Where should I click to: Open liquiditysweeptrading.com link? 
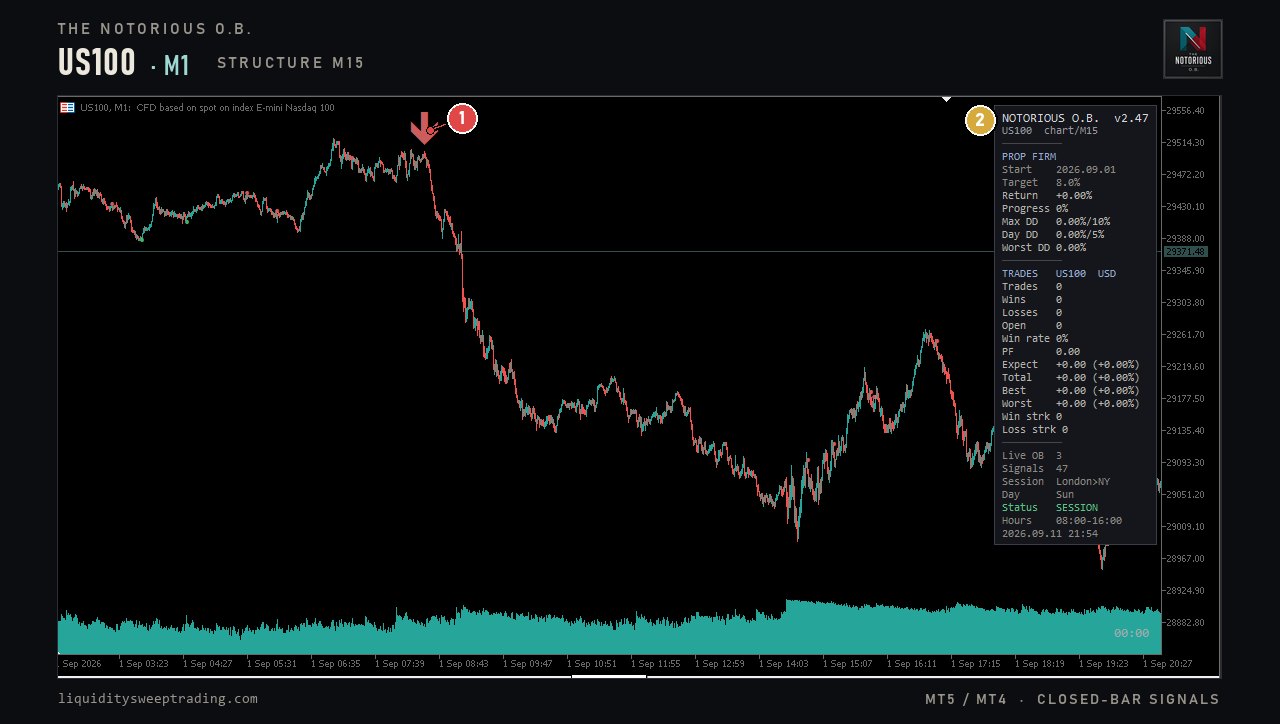point(158,699)
